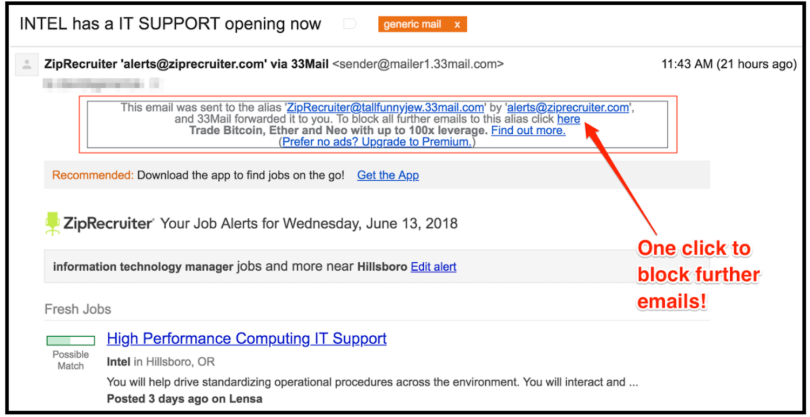This screenshot has height=417, width=810.
Task: Click the 'Possible Match' indicator bar
Action: coord(70,341)
